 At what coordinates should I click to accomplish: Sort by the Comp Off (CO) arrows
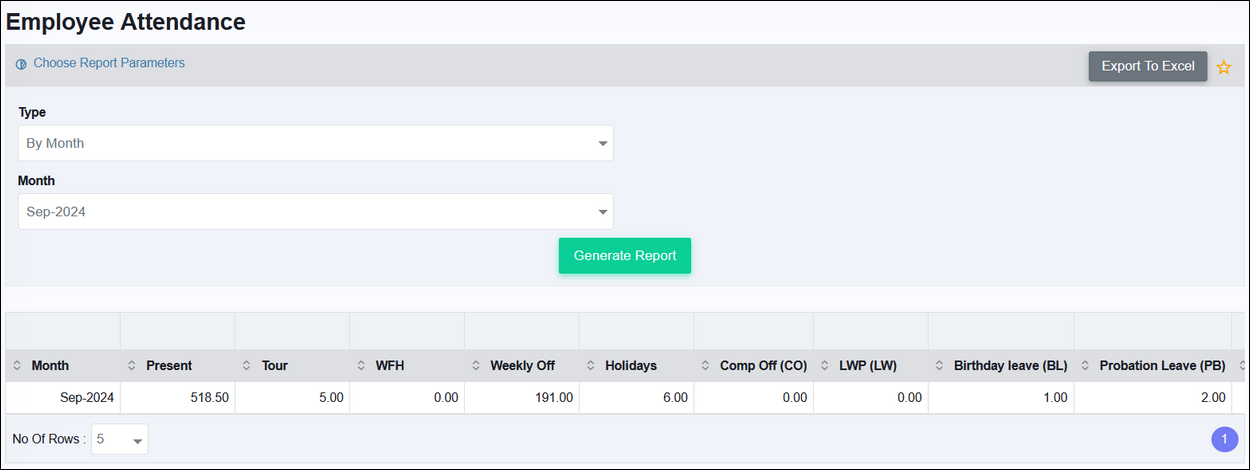point(706,366)
